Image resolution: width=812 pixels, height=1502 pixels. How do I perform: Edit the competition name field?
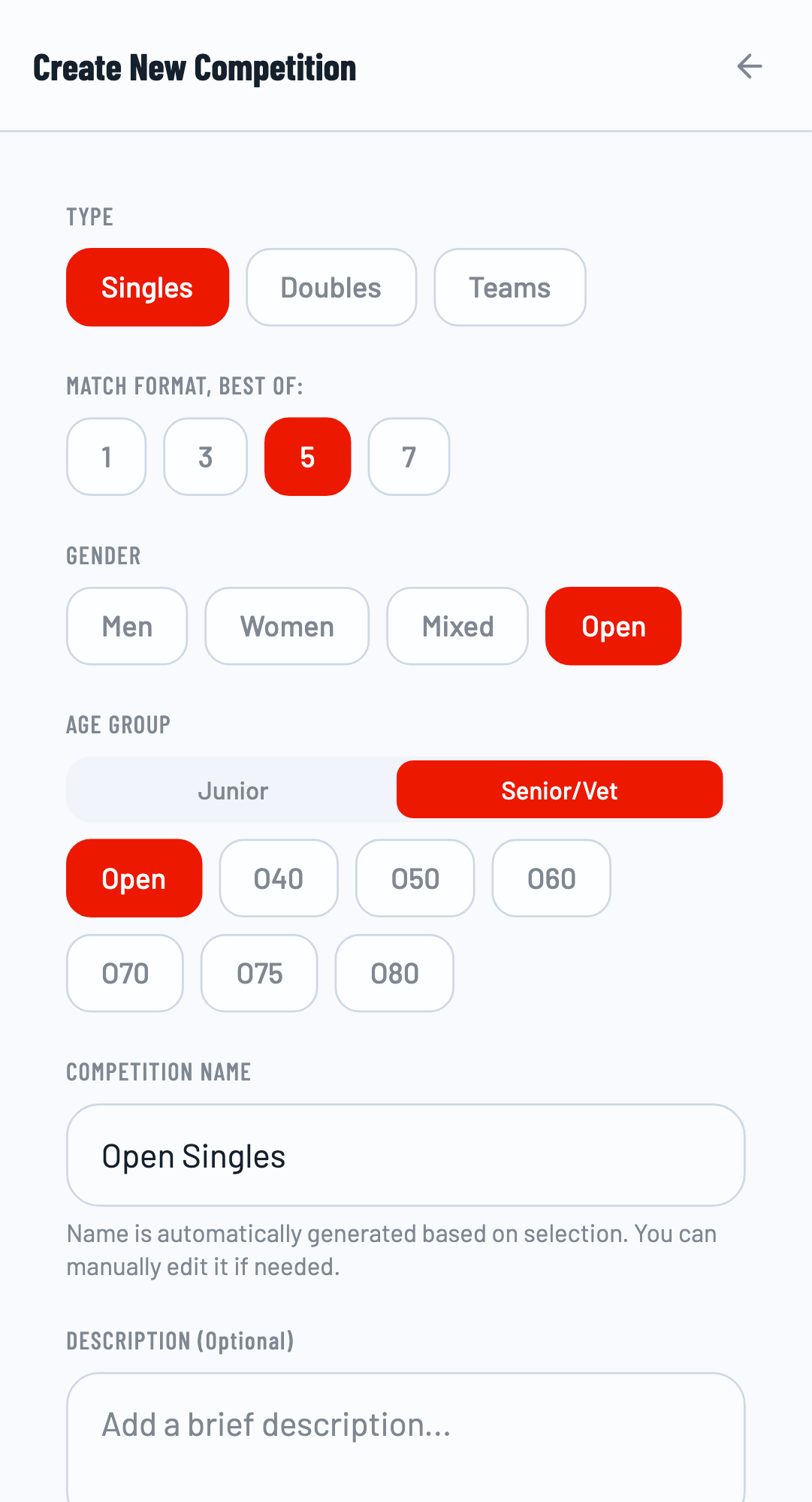tap(406, 1155)
